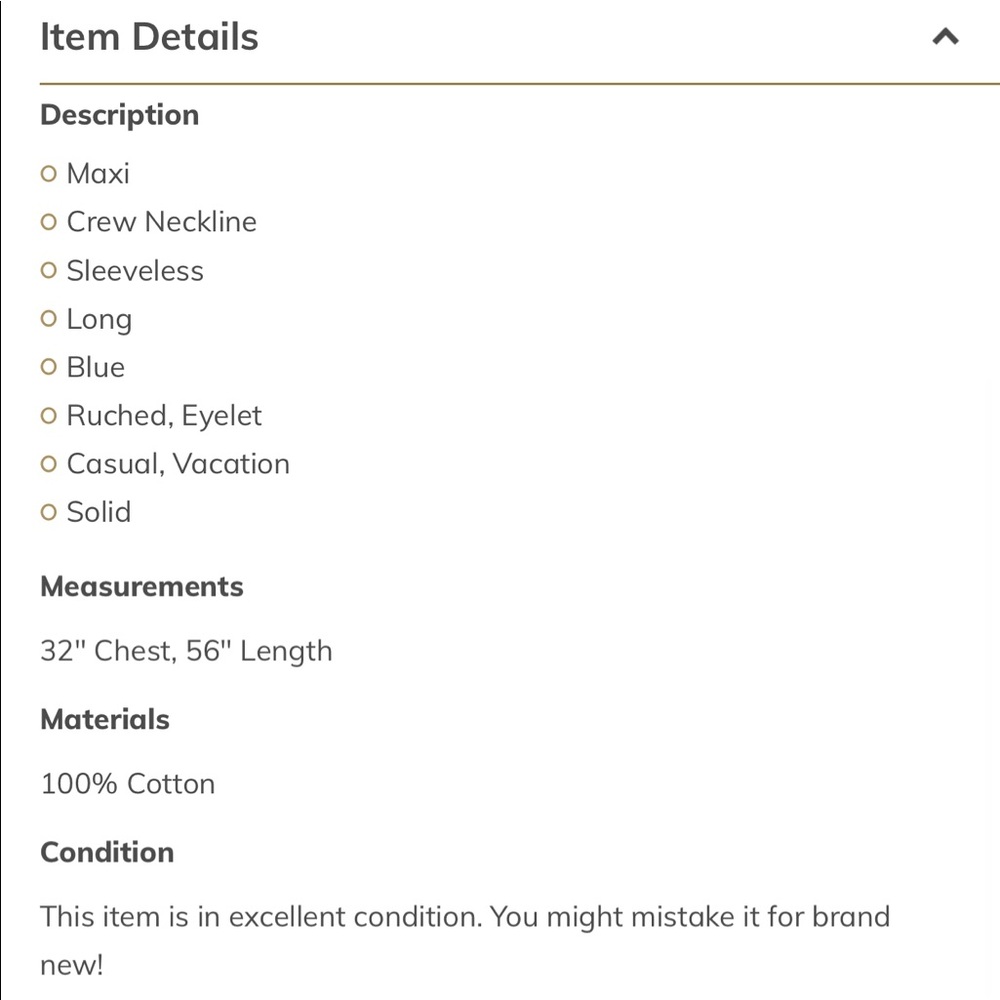The height and width of the screenshot is (1000, 1000).
Task: Select the Maxi bullet marker
Action: [48, 173]
